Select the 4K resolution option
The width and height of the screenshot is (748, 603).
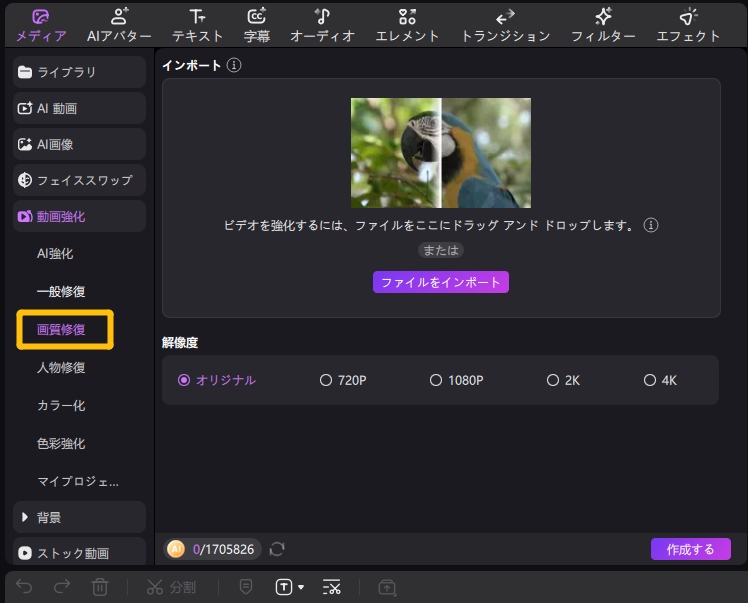coord(650,380)
